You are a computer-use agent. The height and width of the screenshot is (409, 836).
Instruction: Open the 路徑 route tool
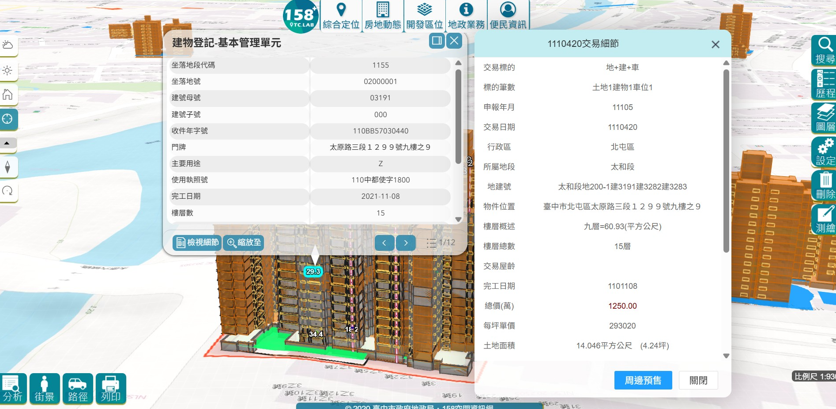(x=77, y=388)
